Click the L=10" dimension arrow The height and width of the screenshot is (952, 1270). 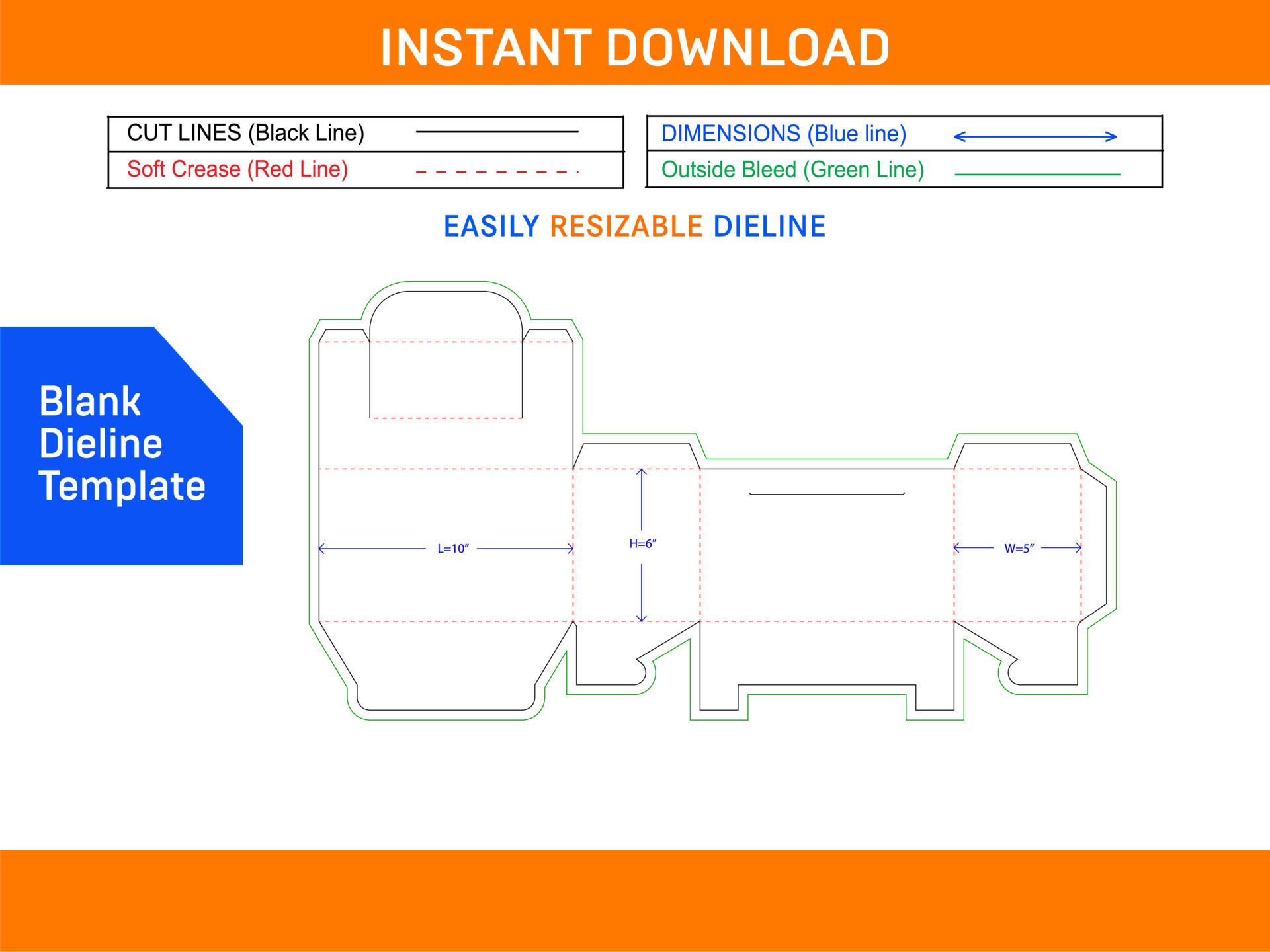tap(453, 547)
